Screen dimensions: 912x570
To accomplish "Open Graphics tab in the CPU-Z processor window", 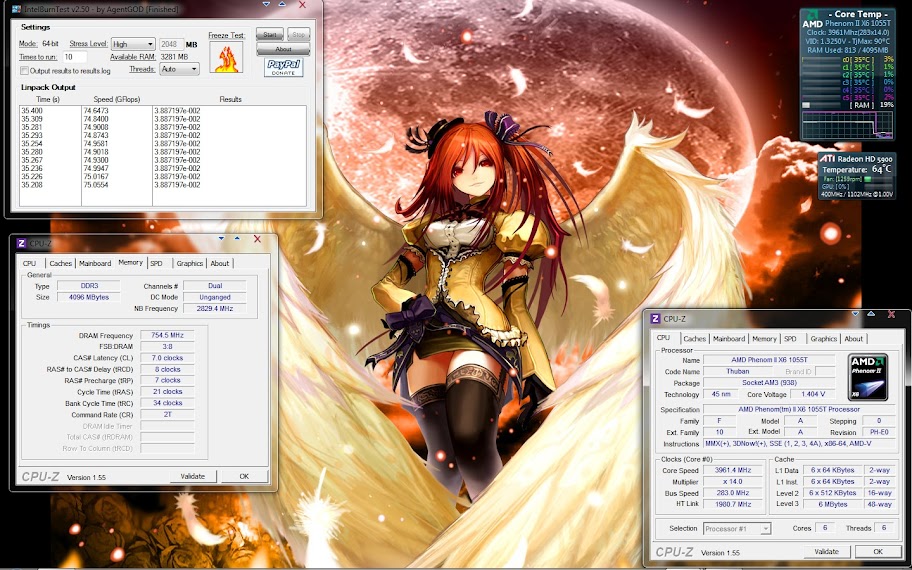I will tap(824, 339).
